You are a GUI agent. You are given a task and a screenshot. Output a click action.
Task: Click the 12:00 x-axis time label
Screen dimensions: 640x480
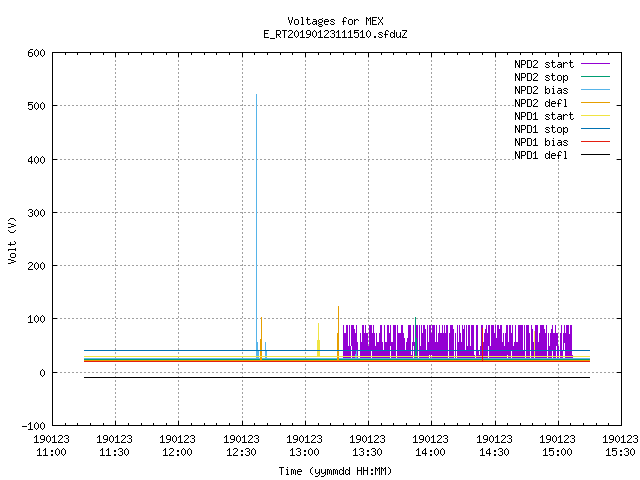point(178,452)
